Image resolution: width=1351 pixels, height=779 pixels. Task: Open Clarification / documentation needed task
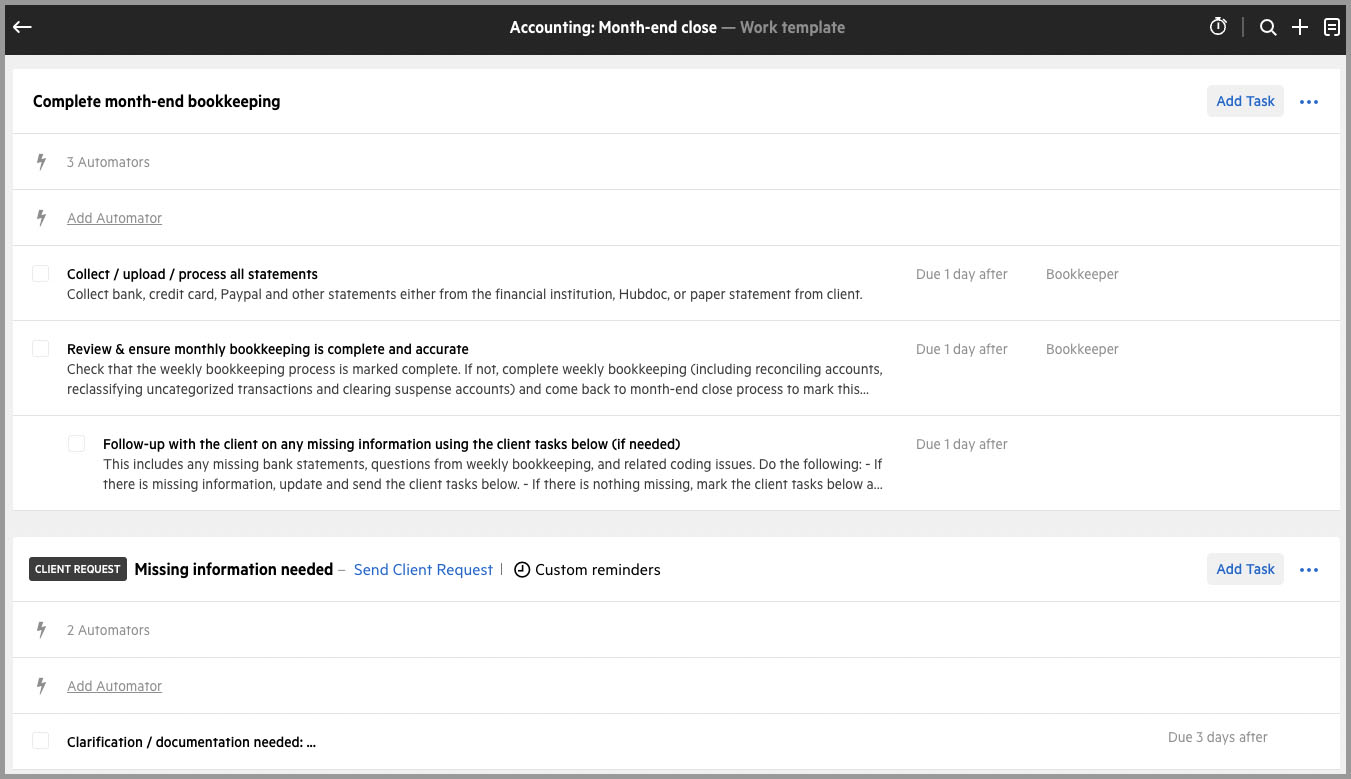[x=191, y=742]
